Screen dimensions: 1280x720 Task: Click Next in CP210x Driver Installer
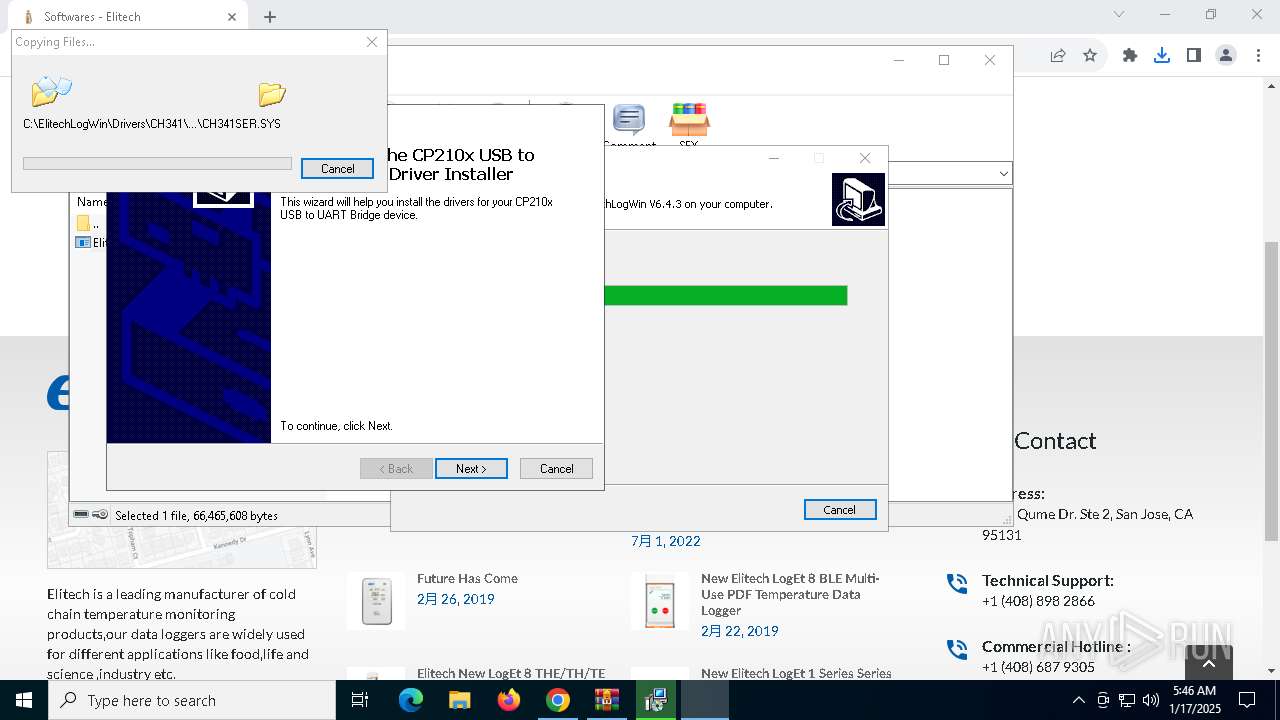[x=471, y=468]
